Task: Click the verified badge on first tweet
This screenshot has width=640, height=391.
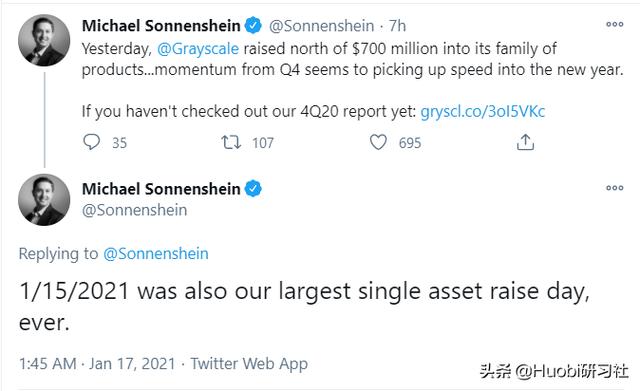Action: (x=253, y=25)
